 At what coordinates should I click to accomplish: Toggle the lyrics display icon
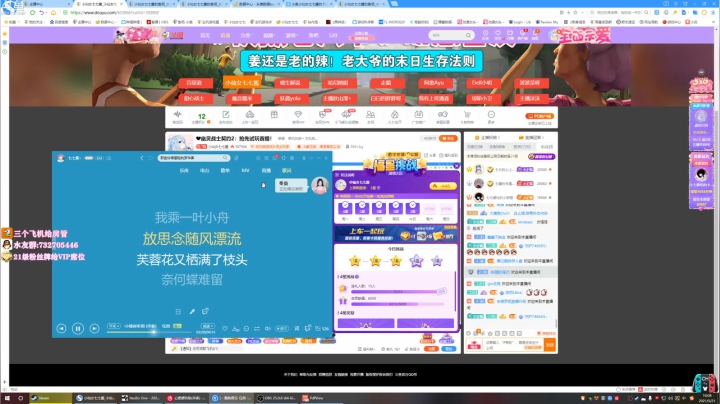point(297,328)
